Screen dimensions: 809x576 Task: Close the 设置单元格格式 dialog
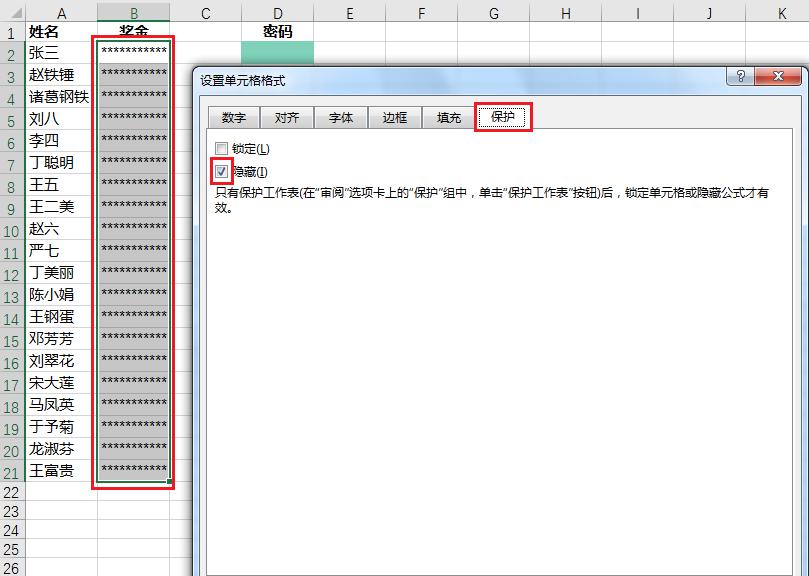click(x=778, y=76)
